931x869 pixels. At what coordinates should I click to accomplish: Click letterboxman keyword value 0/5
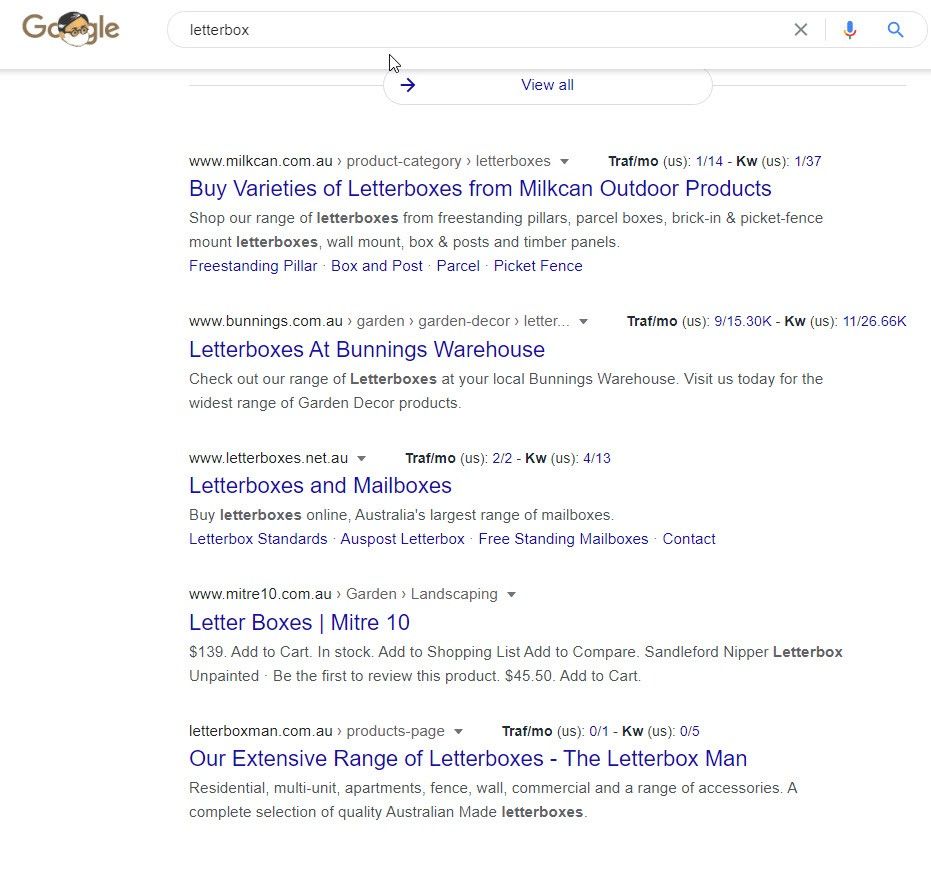coord(689,731)
